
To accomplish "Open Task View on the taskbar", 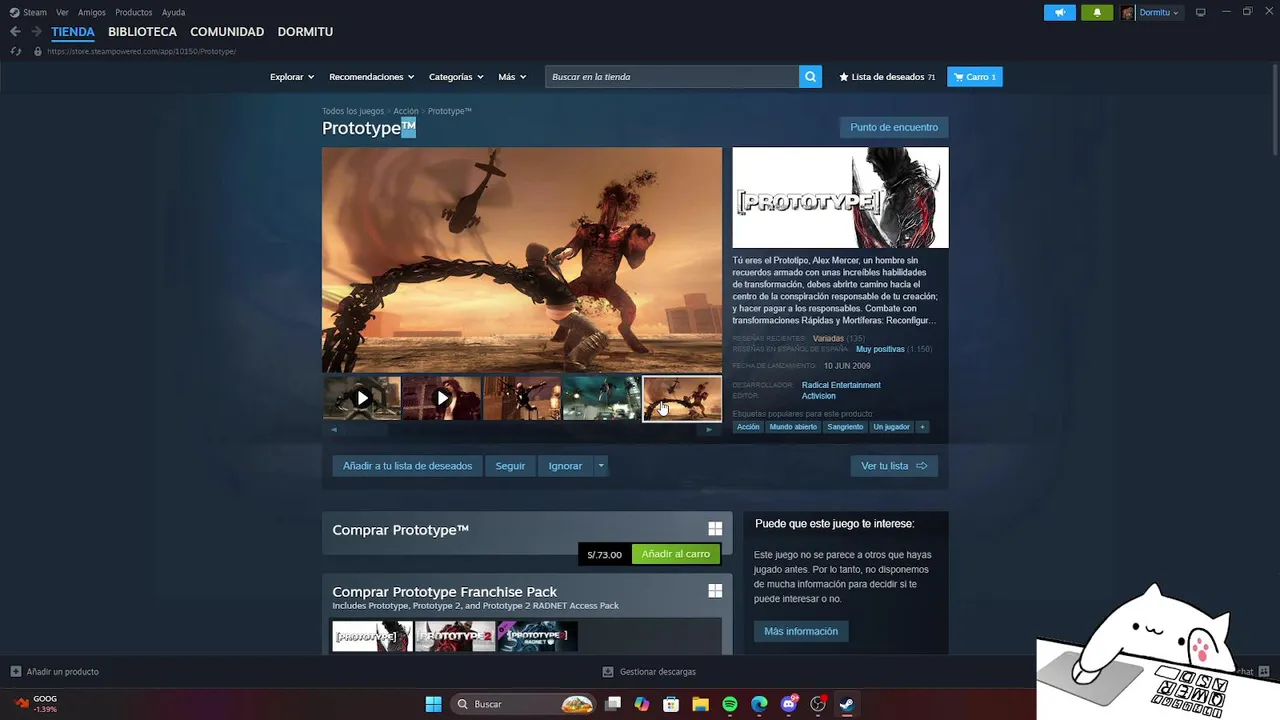I will pyautogui.click(x=613, y=704).
